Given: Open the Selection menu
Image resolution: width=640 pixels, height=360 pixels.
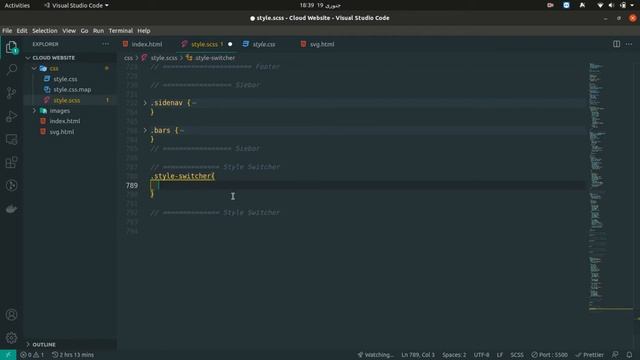Looking at the screenshot, I should coord(44,31).
